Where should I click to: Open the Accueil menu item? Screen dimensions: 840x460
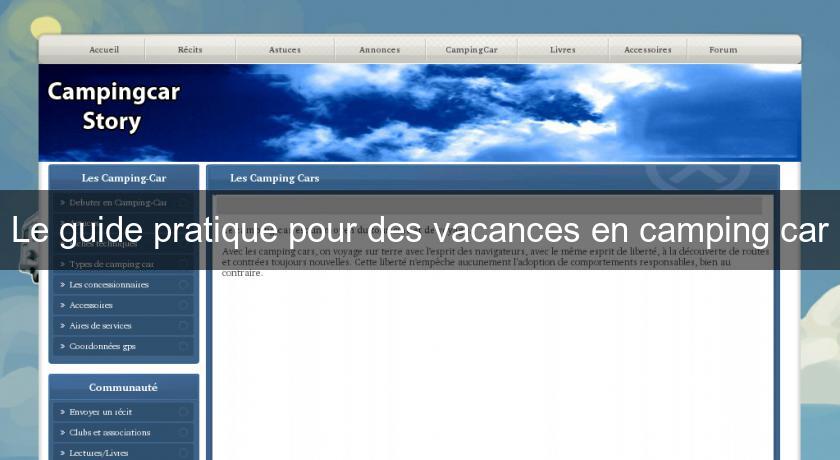(x=104, y=50)
